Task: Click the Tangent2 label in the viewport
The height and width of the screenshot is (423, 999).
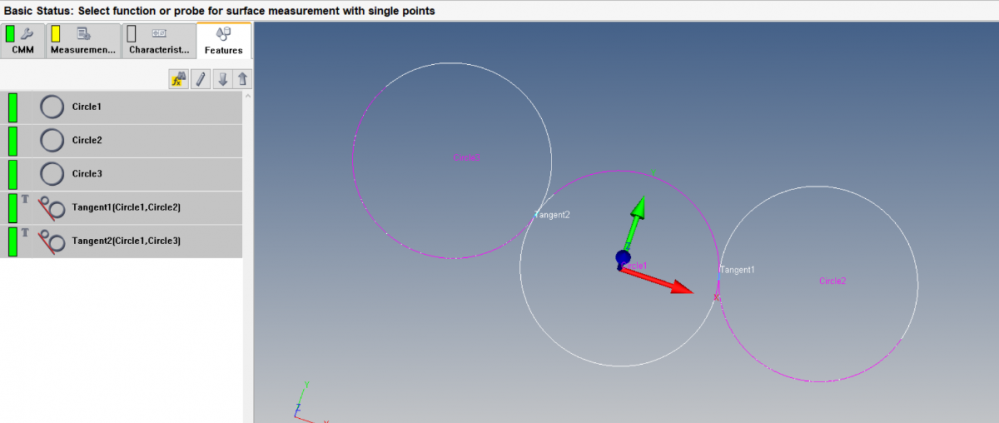Action: (x=552, y=215)
